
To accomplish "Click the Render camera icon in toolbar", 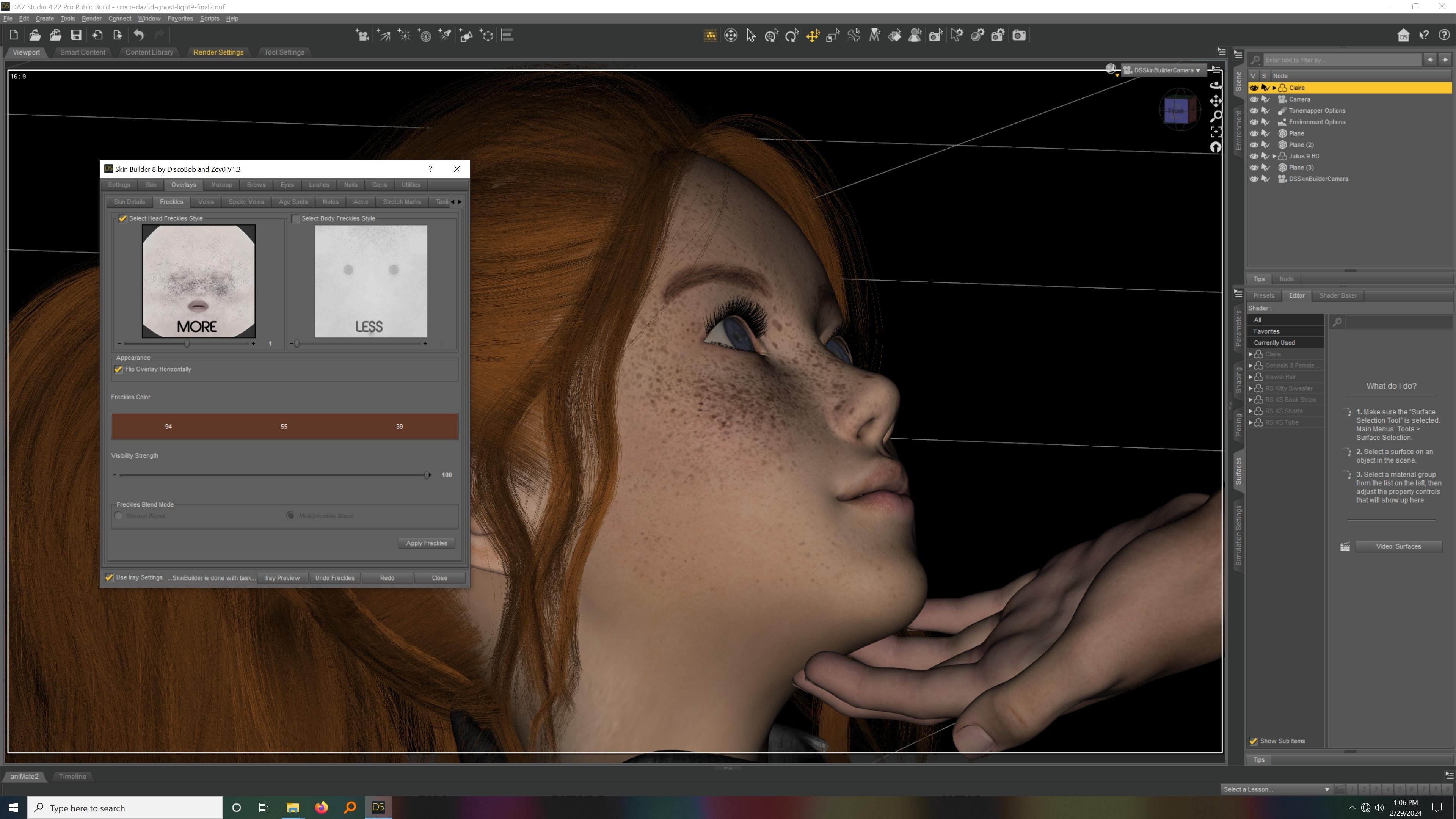I will click(x=1018, y=36).
